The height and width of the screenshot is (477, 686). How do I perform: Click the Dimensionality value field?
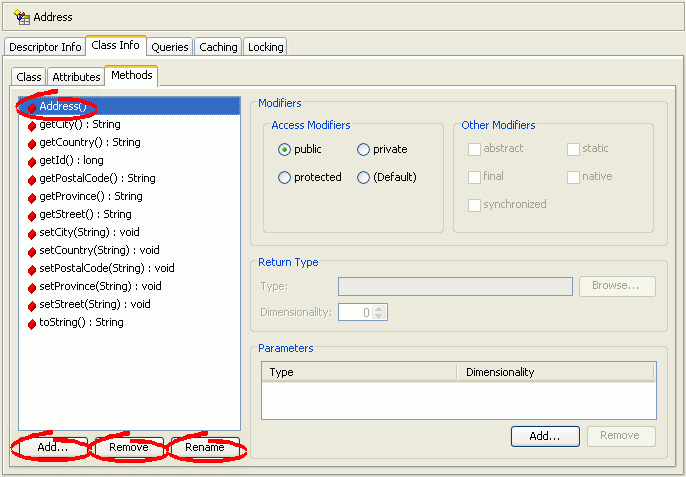coord(356,312)
